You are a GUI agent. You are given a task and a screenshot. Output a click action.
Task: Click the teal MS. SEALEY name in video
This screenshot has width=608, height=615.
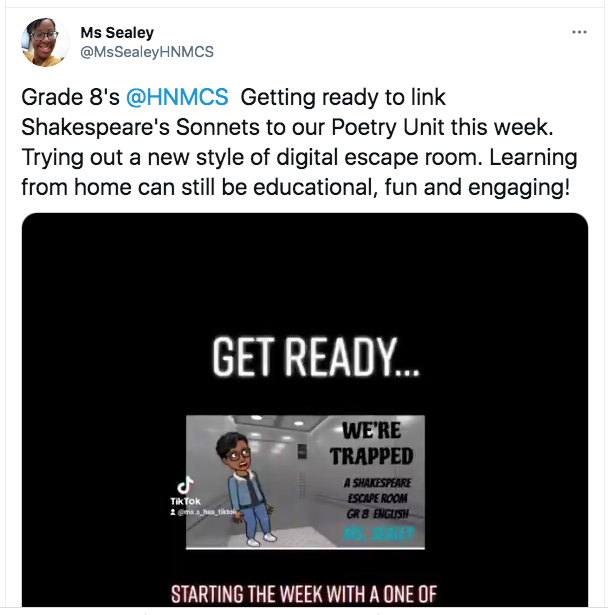pyautogui.click(x=378, y=533)
